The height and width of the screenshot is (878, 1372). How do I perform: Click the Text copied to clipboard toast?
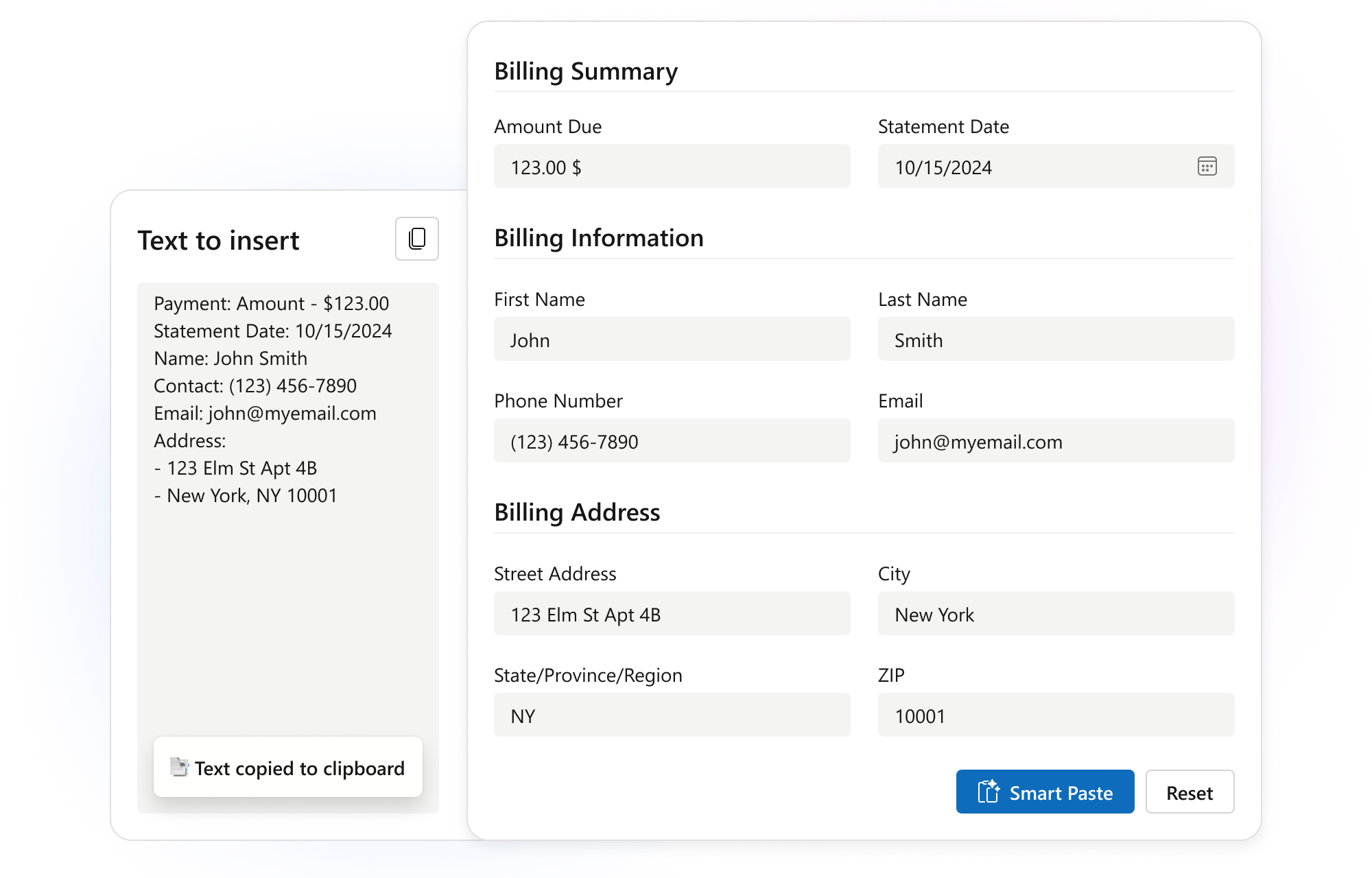[x=287, y=768]
